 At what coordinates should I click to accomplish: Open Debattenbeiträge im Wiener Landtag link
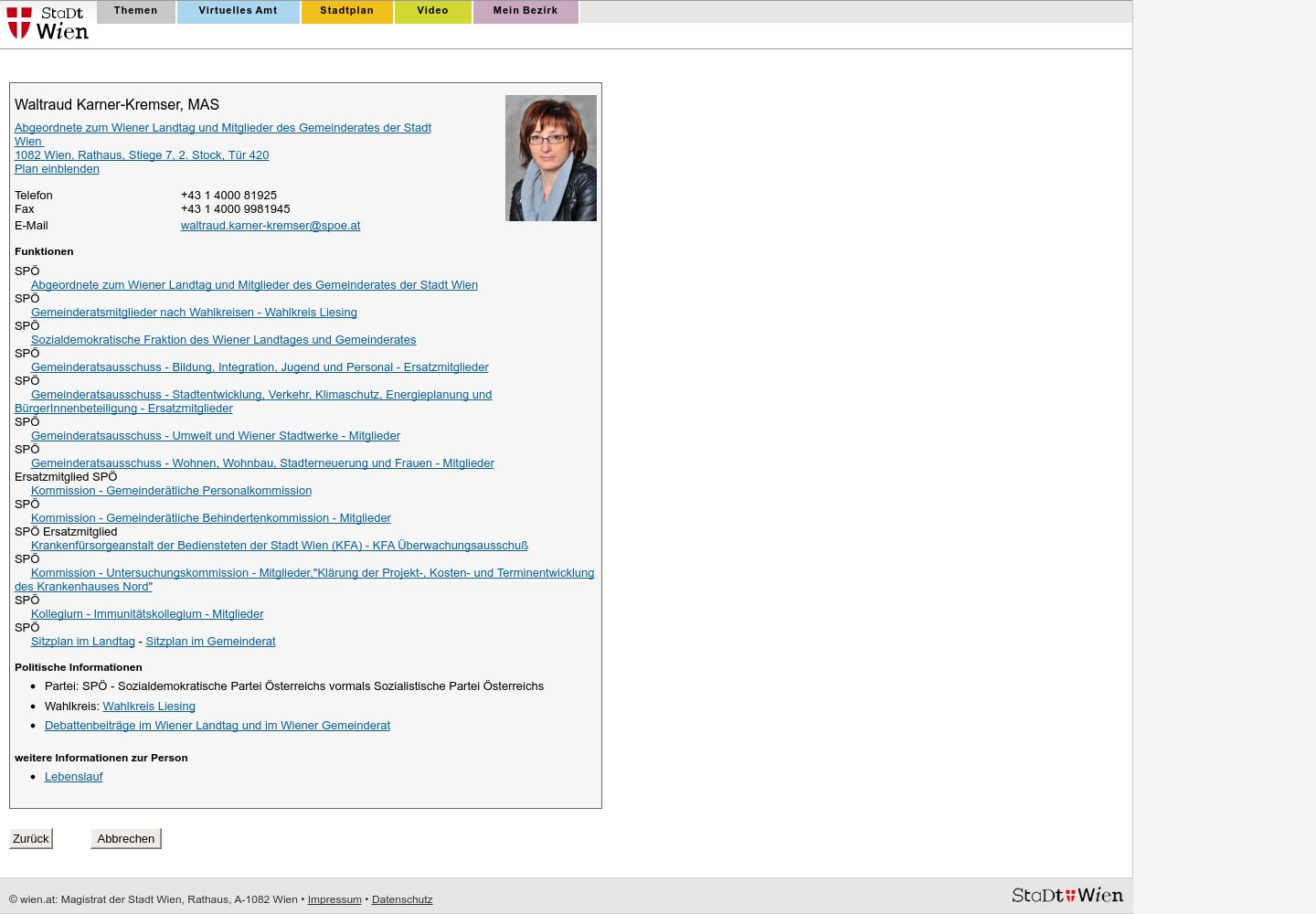218,726
